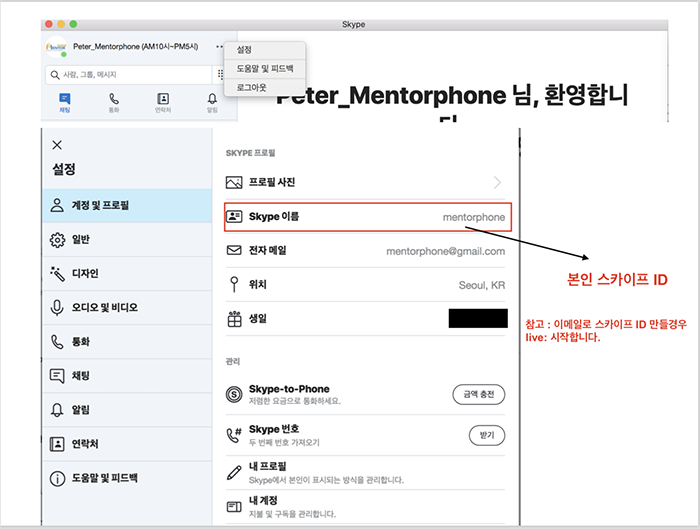Click the contact card icon beside 연락처 in settings
Image resolution: width=700 pixels, height=529 pixels.
(57, 444)
